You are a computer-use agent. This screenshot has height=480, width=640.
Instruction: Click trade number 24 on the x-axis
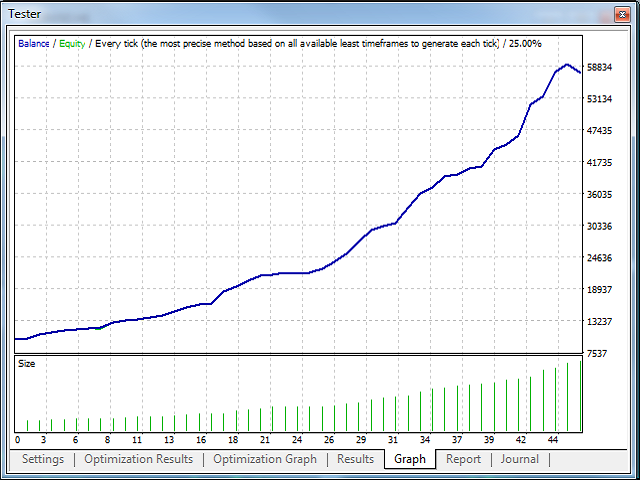(x=297, y=440)
